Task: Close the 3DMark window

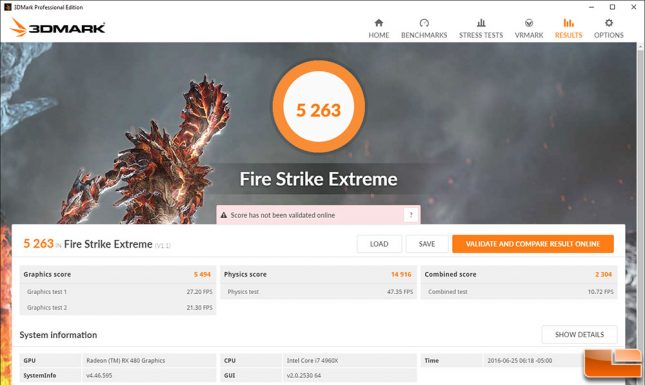Action: 634,7
